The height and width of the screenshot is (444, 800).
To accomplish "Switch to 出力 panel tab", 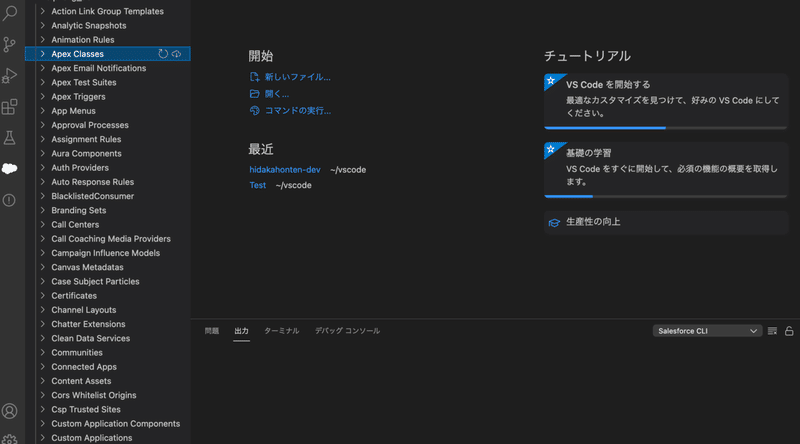I will coord(241,331).
